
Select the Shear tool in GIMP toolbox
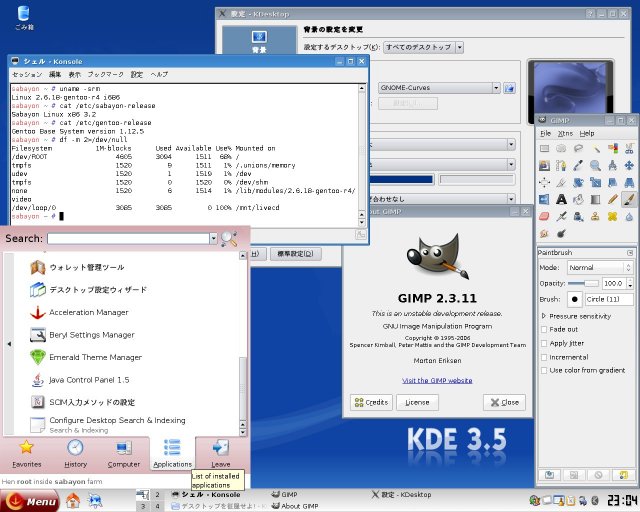[613, 183]
